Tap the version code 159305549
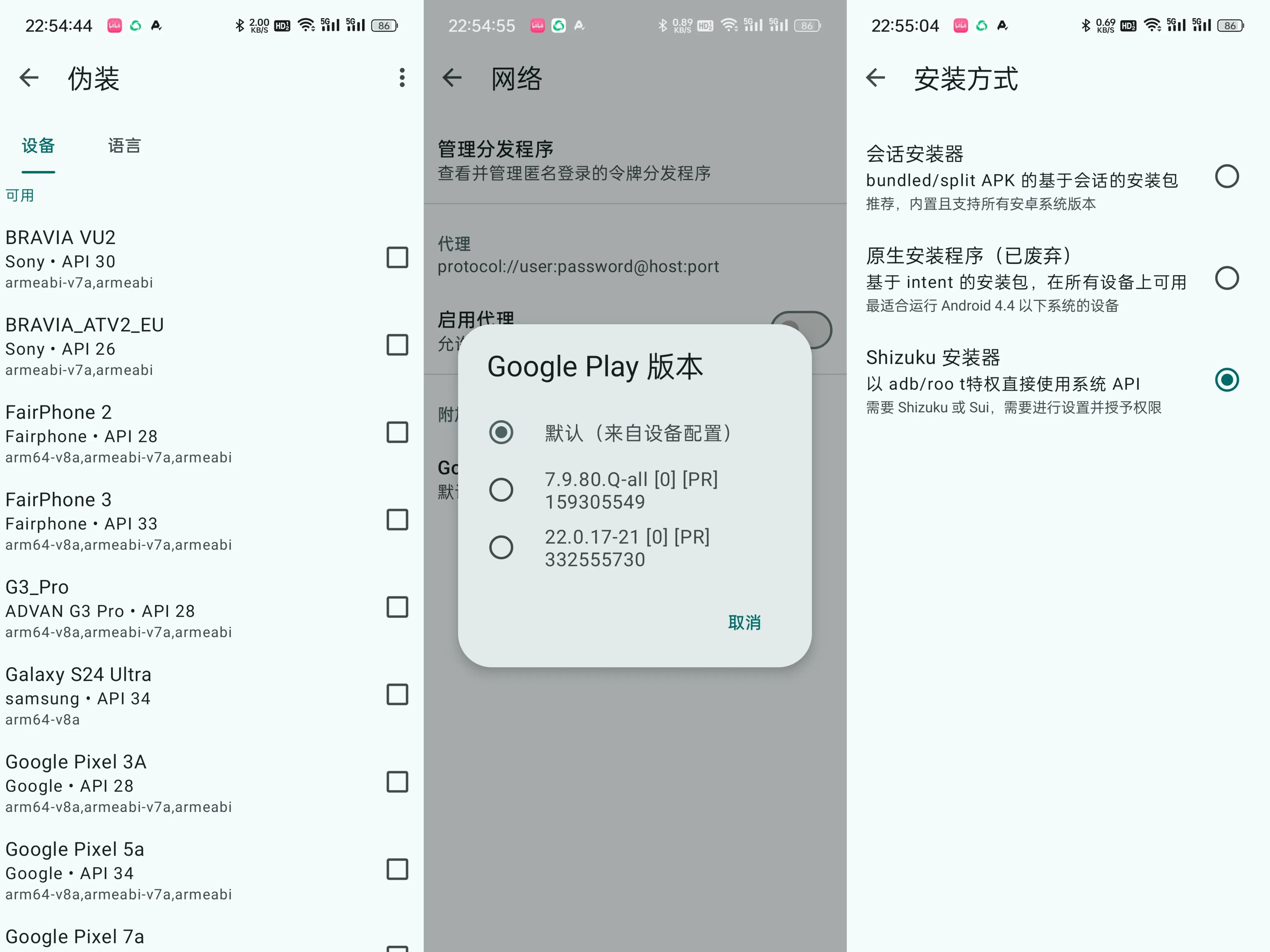Image resolution: width=1270 pixels, height=952 pixels. coord(595,502)
